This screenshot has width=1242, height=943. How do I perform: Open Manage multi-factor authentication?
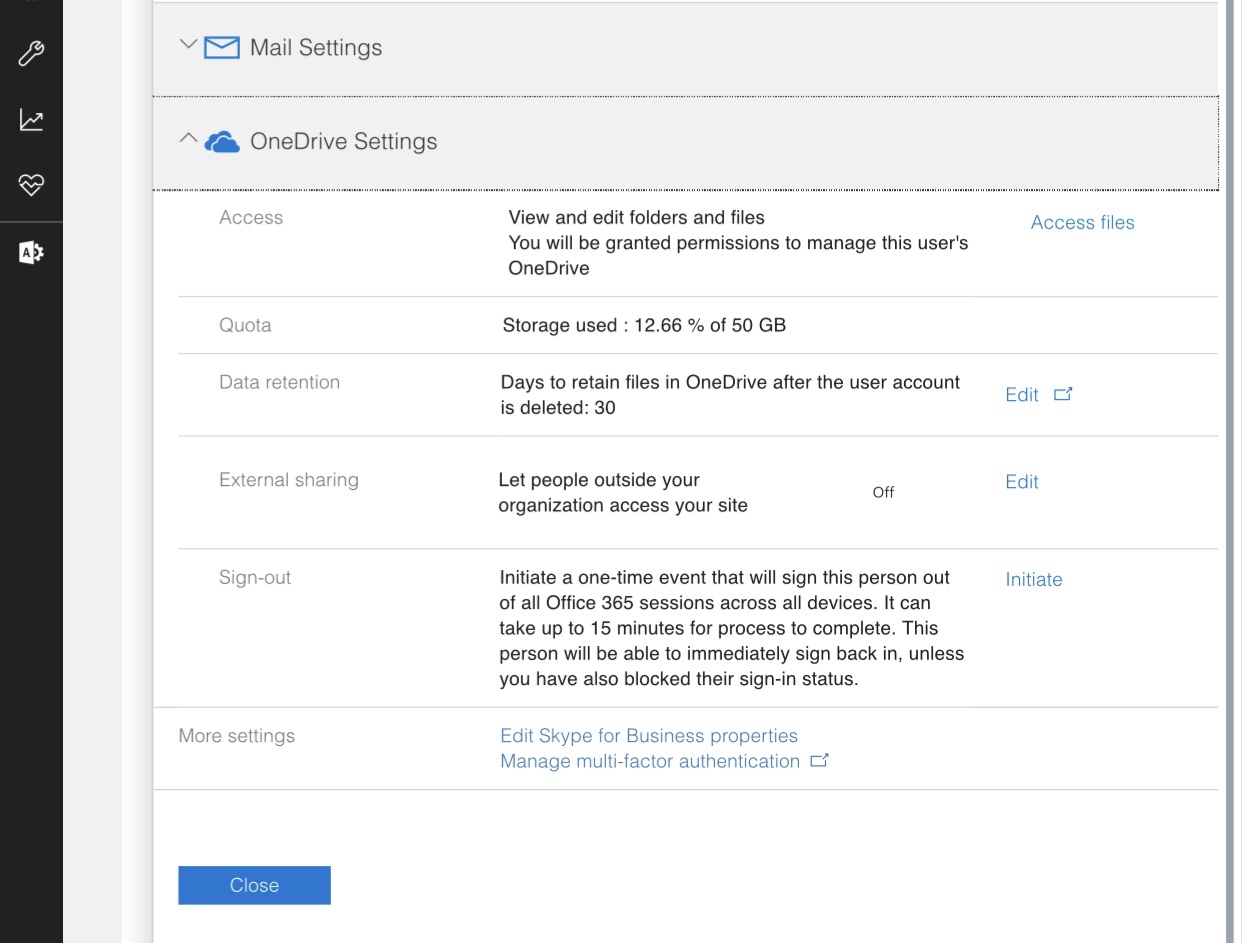point(653,760)
